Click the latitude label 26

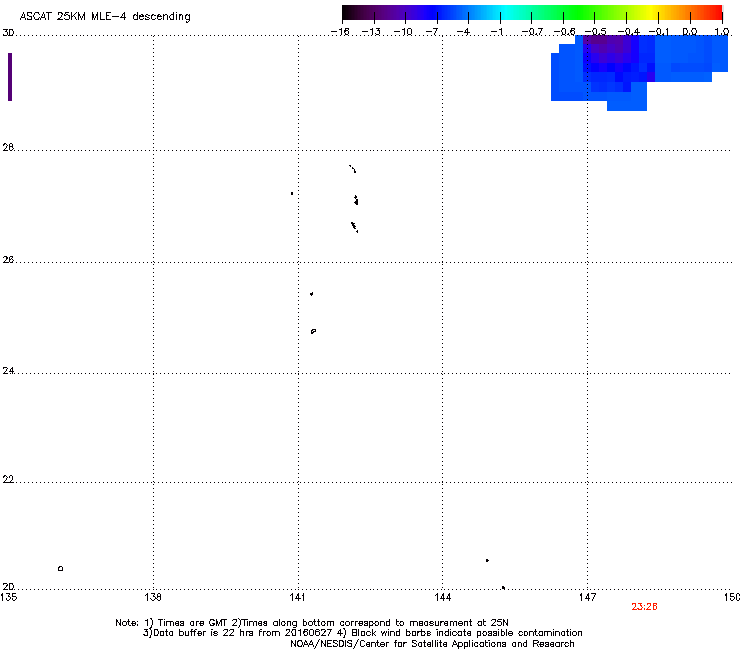(x=8, y=260)
